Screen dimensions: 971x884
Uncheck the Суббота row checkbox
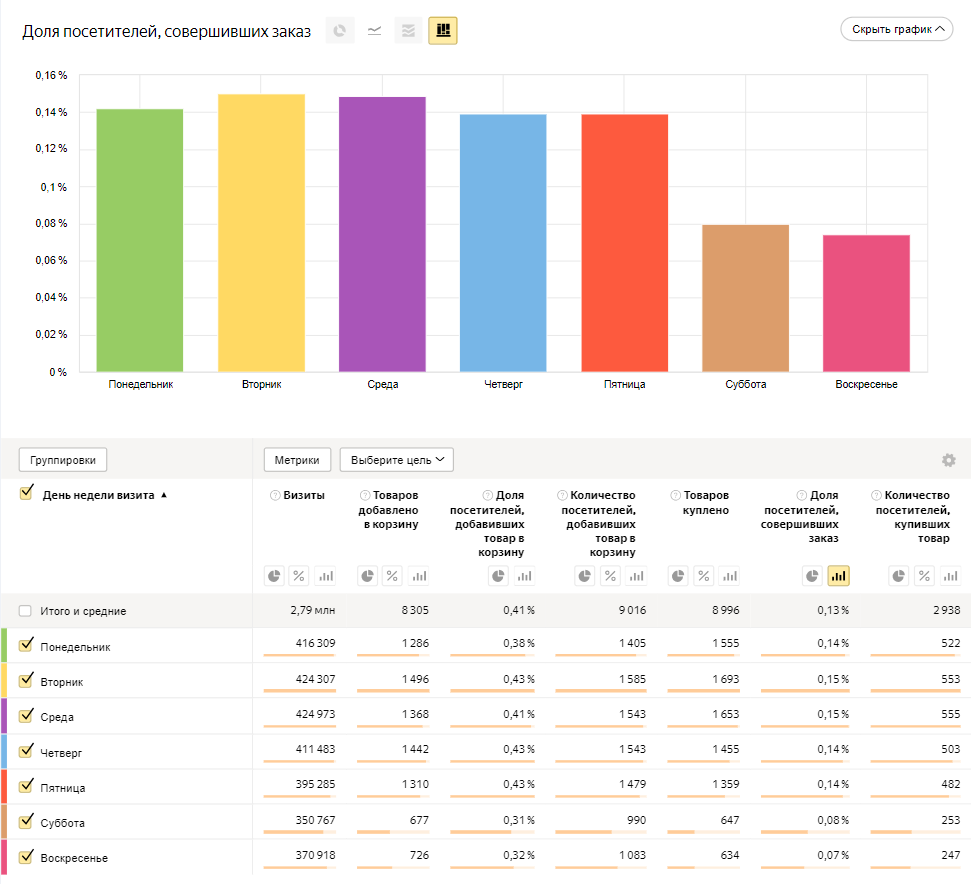(x=27, y=821)
